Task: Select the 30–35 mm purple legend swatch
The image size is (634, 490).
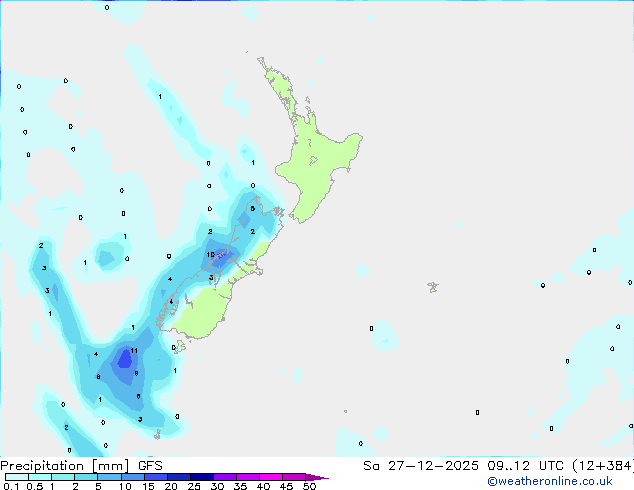Action: click(224, 477)
